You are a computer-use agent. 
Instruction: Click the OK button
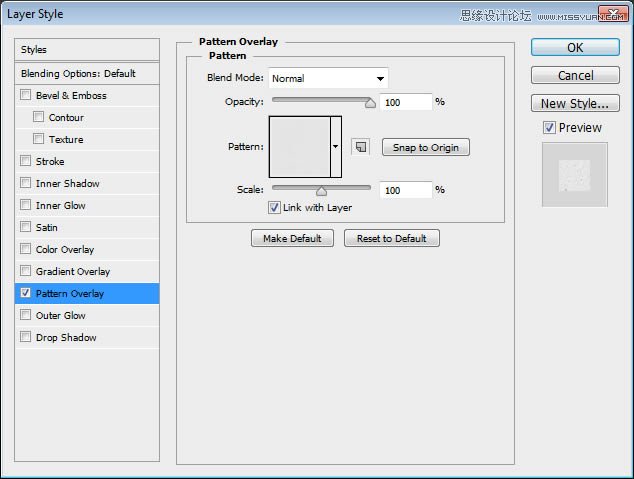click(x=575, y=47)
